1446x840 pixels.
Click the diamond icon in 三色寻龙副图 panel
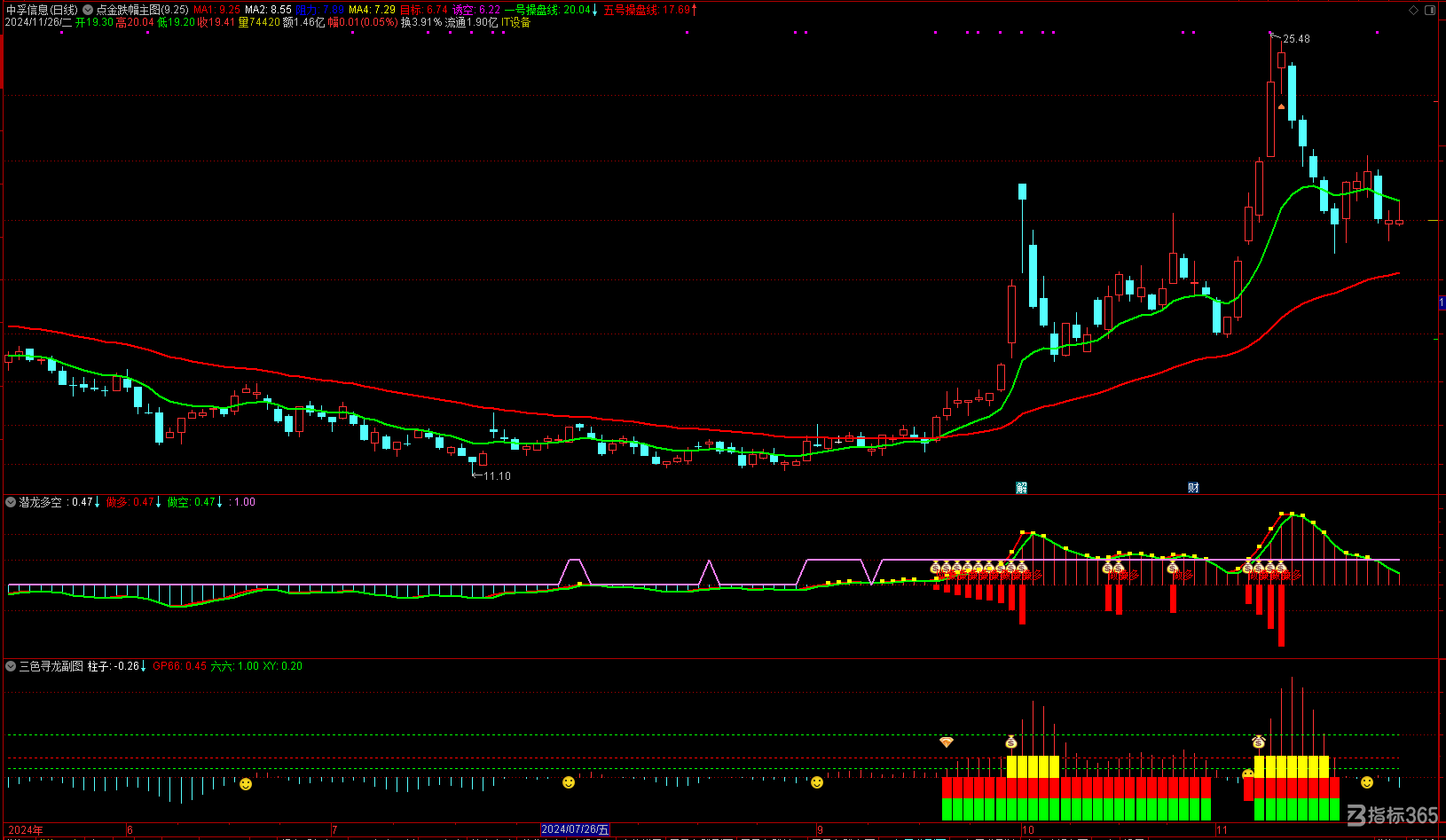pos(946,742)
